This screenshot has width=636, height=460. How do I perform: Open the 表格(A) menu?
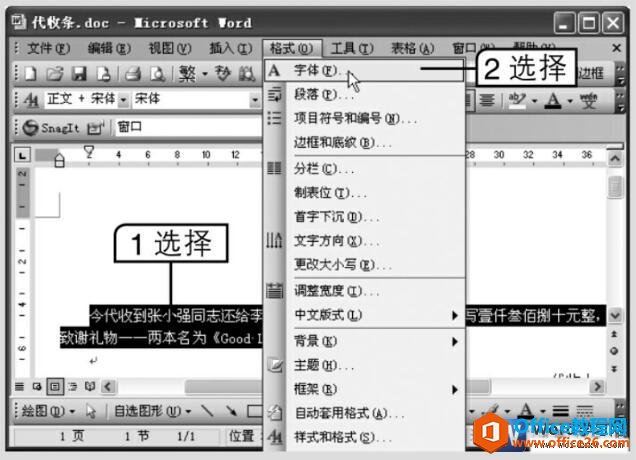pos(413,48)
